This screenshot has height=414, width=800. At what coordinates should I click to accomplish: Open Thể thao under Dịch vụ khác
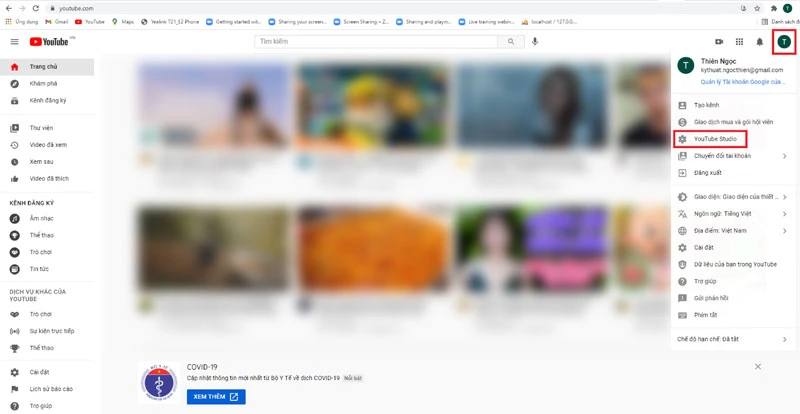47,348
